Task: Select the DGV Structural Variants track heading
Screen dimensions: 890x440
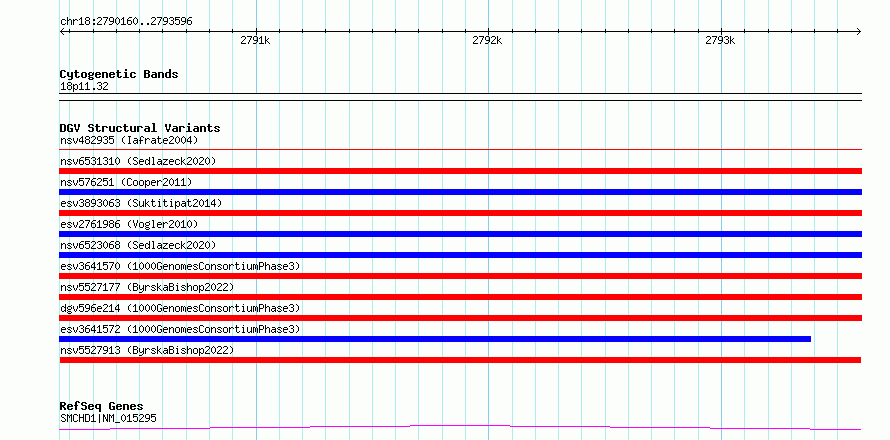Action: (140, 128)
